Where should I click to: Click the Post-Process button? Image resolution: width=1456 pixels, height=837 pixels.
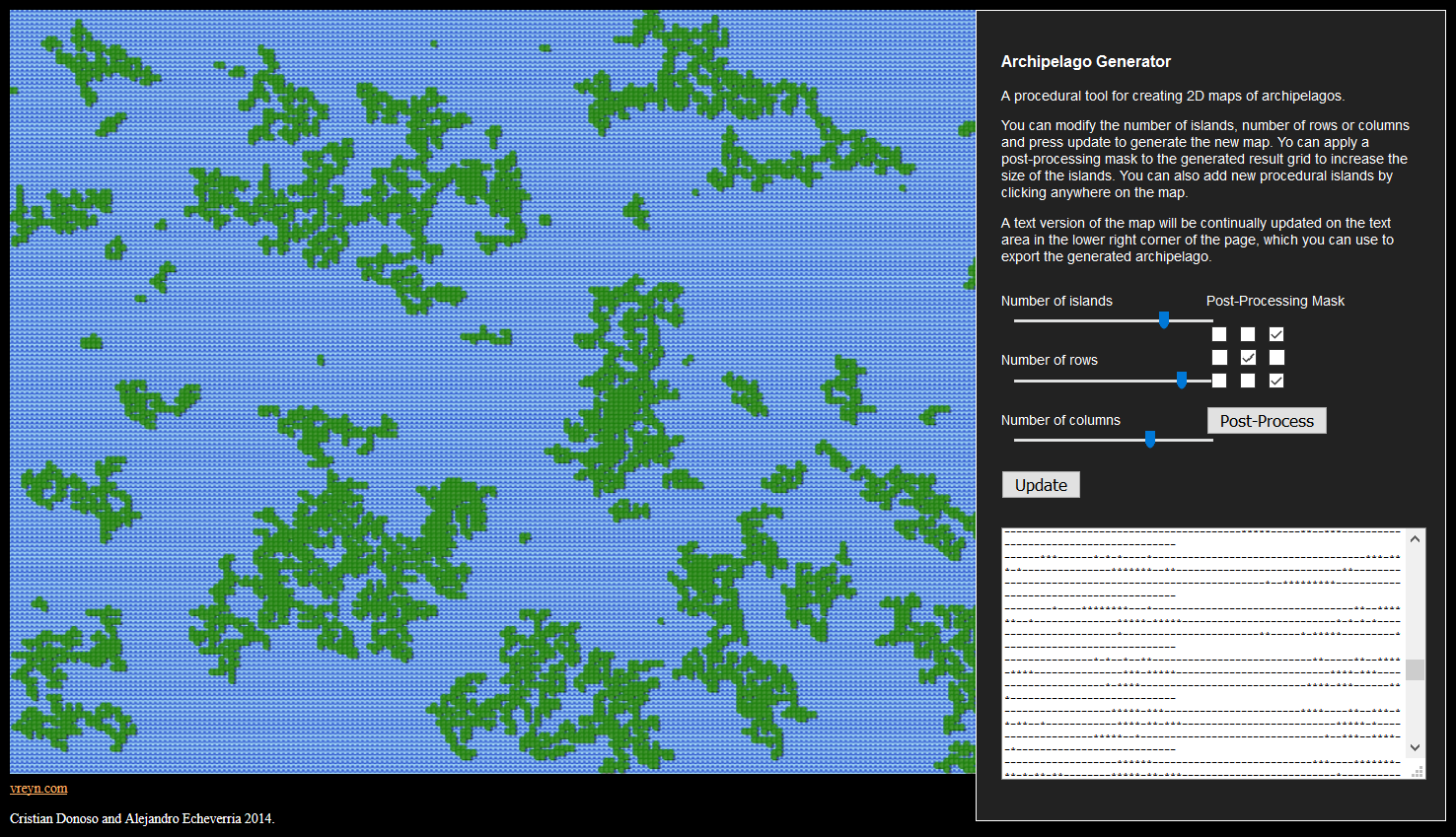pyautogui.click(x=1267, y=421)
